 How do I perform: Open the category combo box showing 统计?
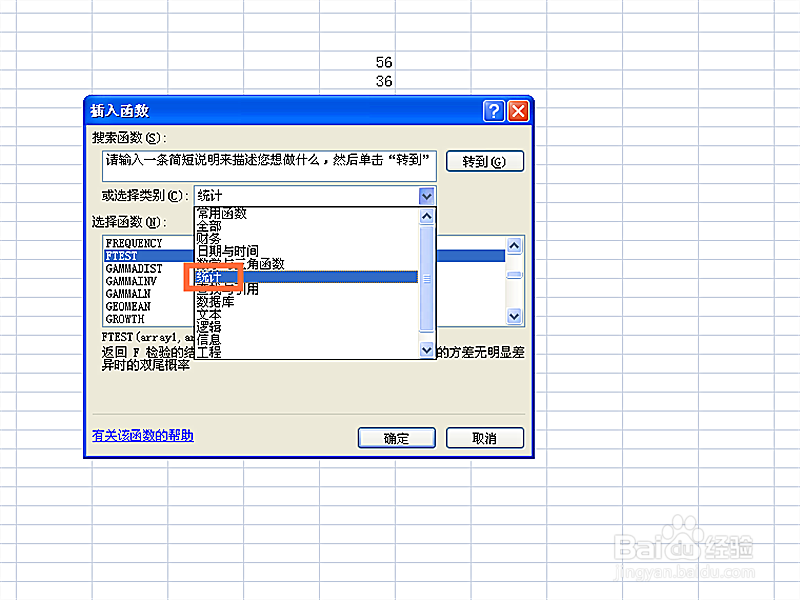tap(315, 195)
